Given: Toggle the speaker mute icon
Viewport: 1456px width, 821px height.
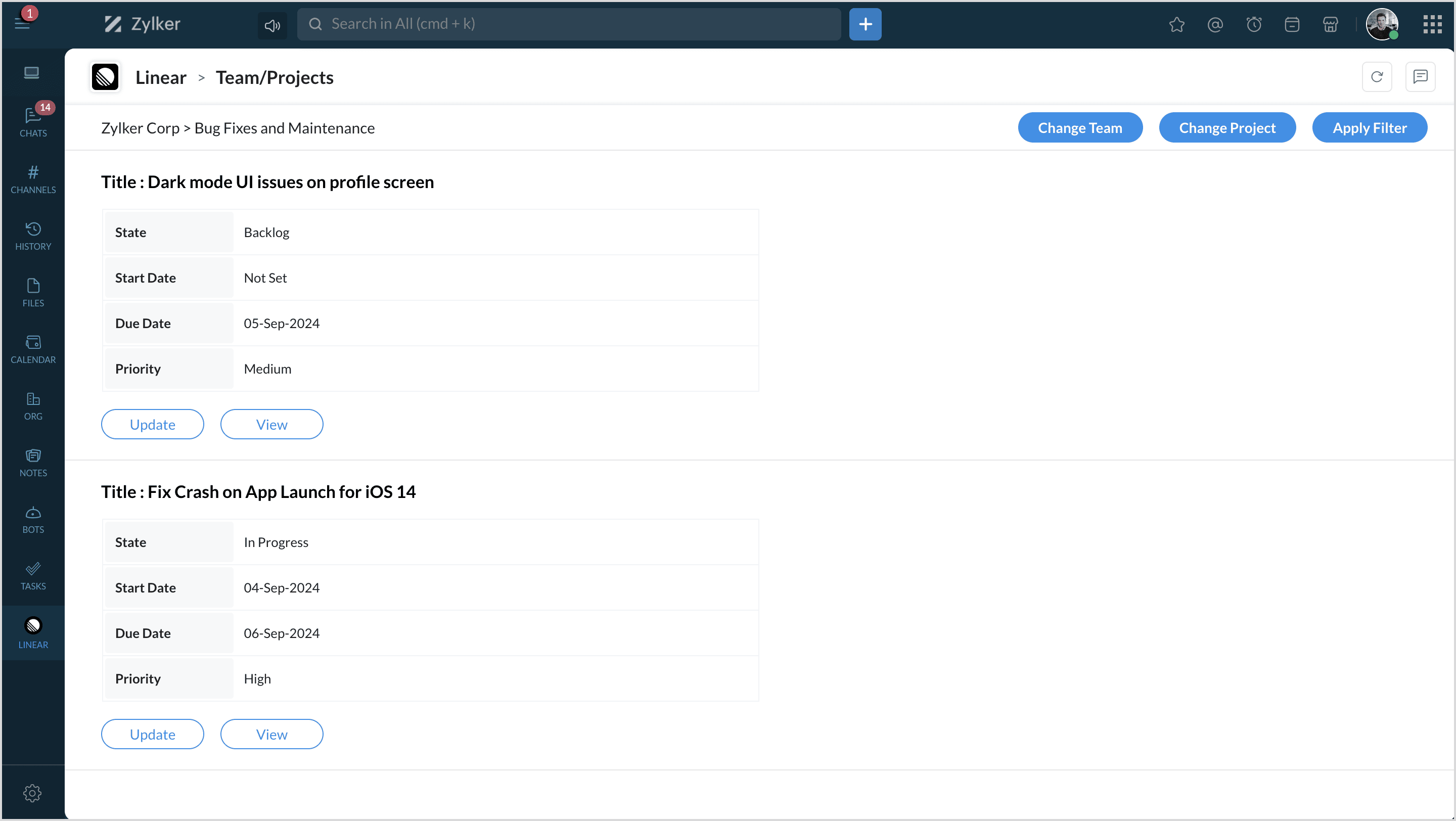Looking at the screenshot, I should pos(272,25).
